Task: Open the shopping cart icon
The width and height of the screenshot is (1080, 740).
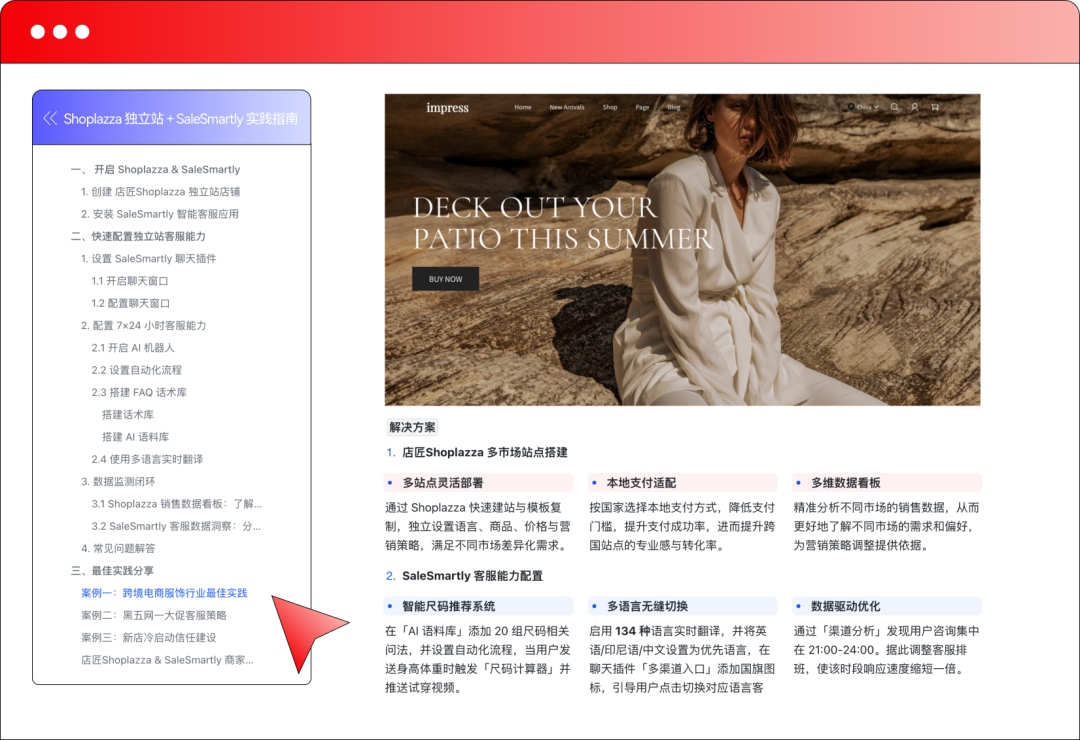Action: click(x=935, y=107)
